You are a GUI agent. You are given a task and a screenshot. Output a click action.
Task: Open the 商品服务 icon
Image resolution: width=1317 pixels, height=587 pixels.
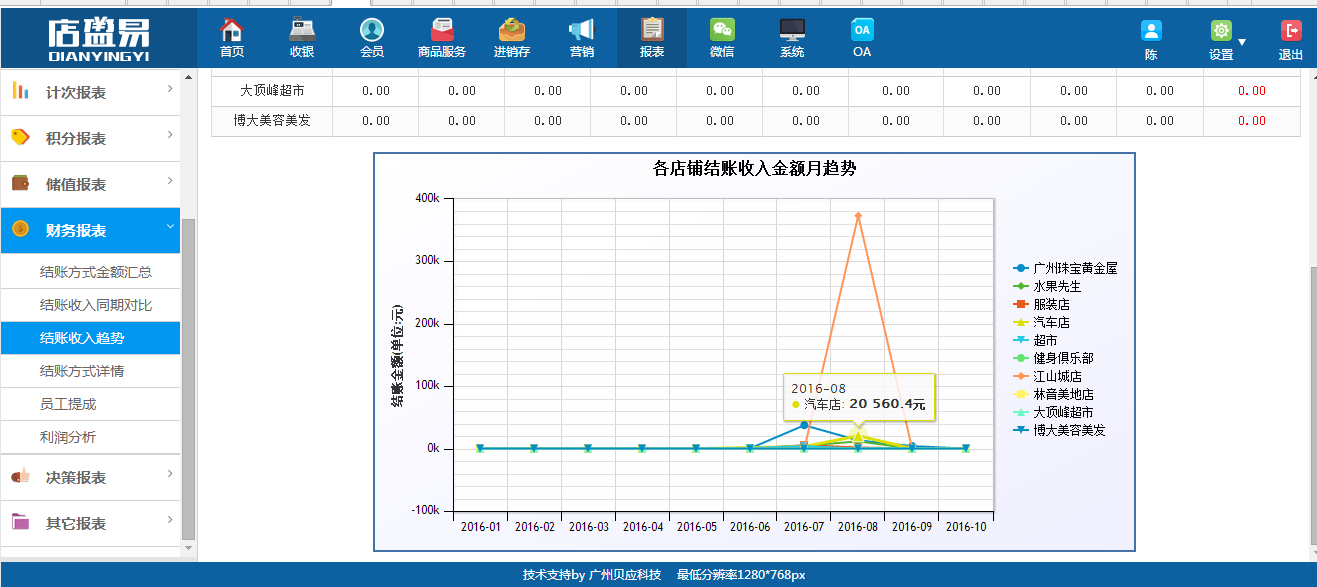coord(442,30)
